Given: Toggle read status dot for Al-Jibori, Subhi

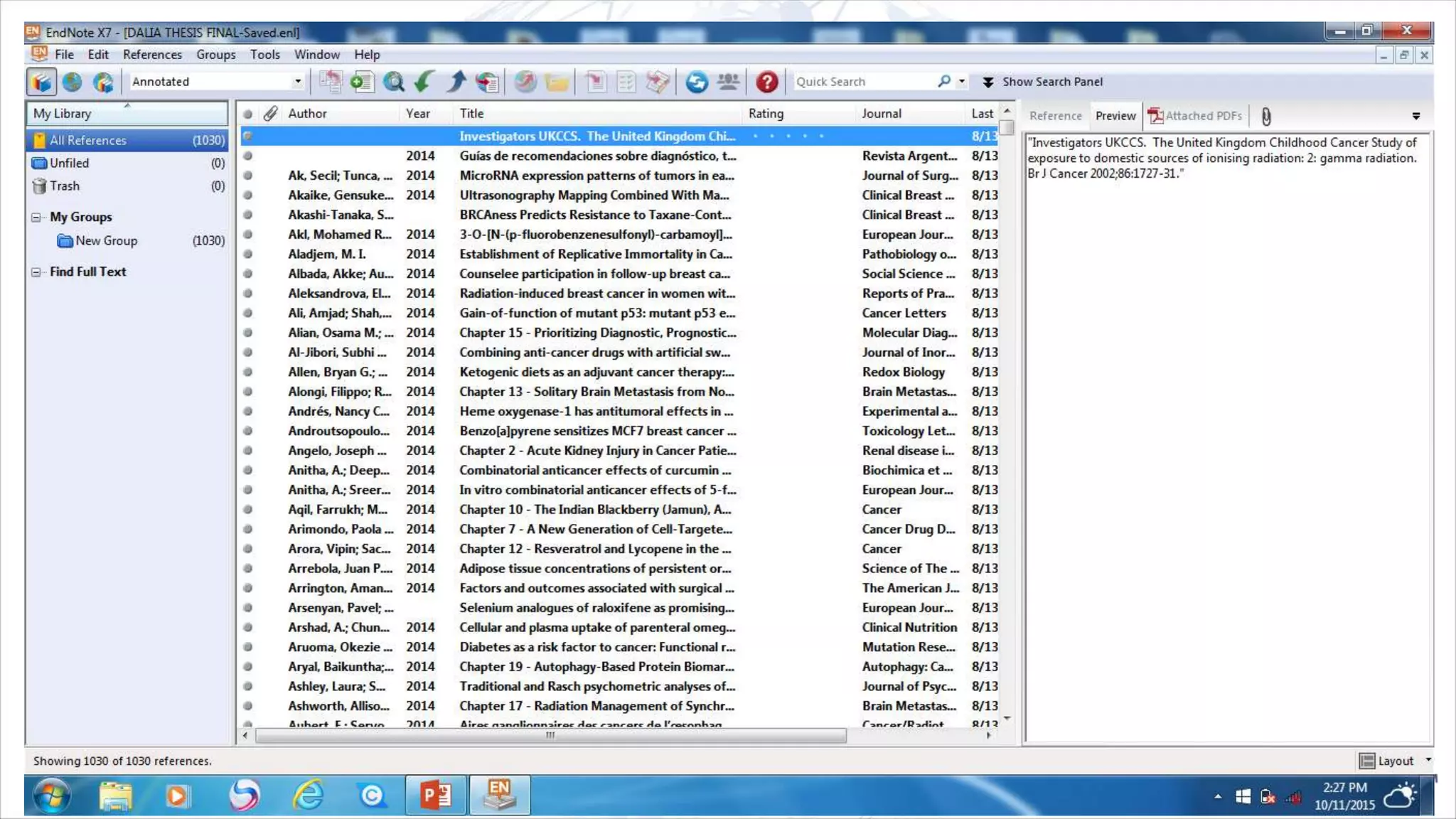Looking at the screenshot, I should [x=247, y=352].
